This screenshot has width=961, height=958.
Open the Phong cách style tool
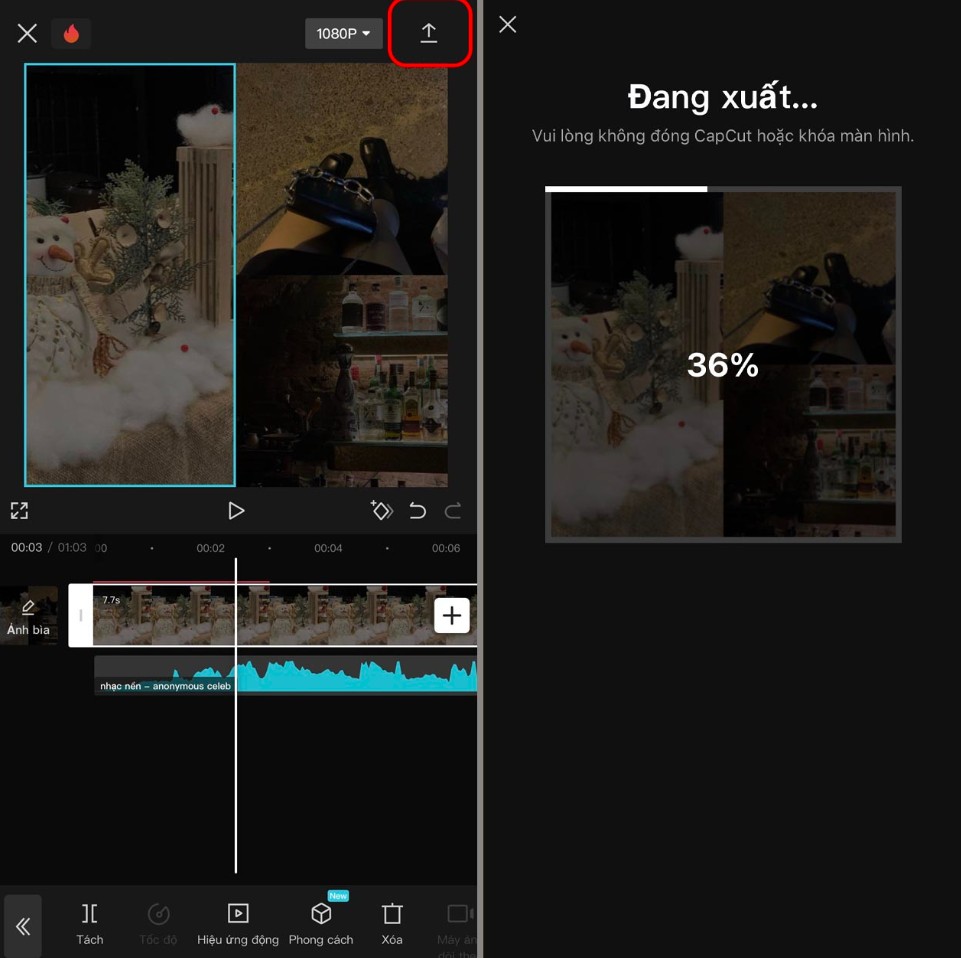point(321,924)
